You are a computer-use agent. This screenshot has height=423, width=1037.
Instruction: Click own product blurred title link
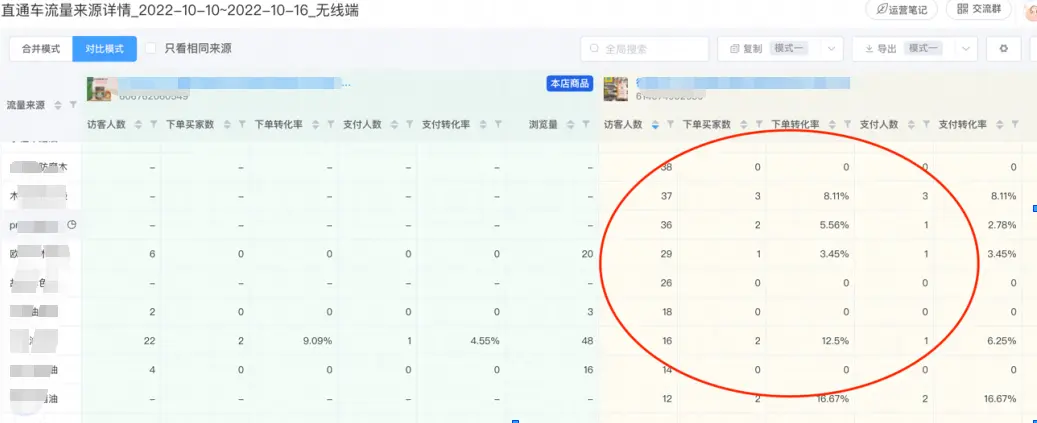[235, 83]
